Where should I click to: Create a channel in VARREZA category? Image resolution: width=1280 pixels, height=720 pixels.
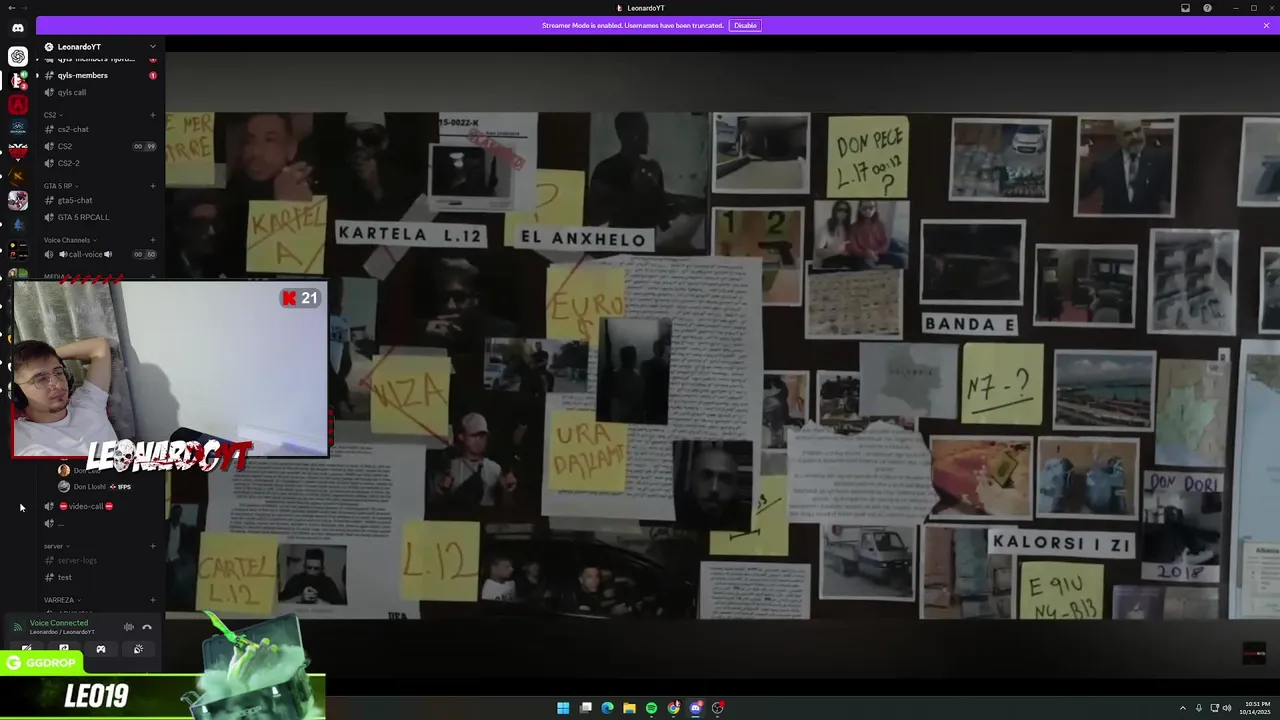153,600
